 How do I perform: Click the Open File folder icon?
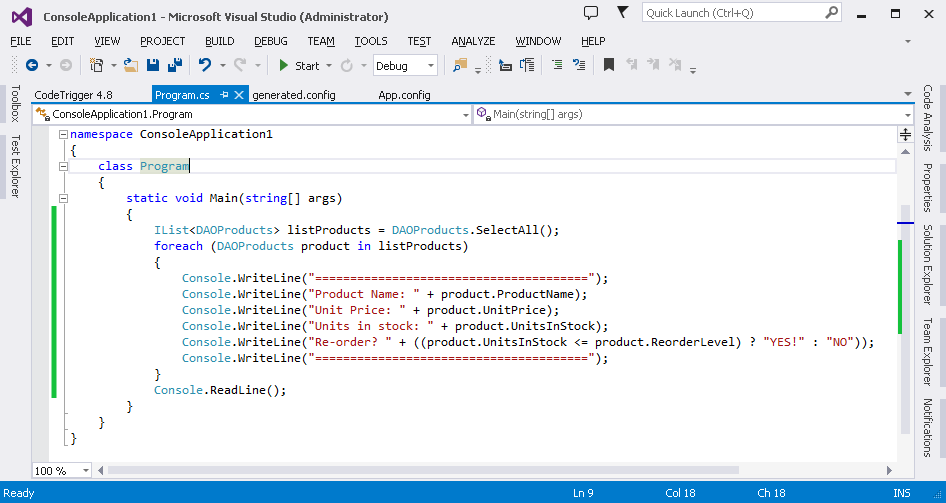[132, 65]
